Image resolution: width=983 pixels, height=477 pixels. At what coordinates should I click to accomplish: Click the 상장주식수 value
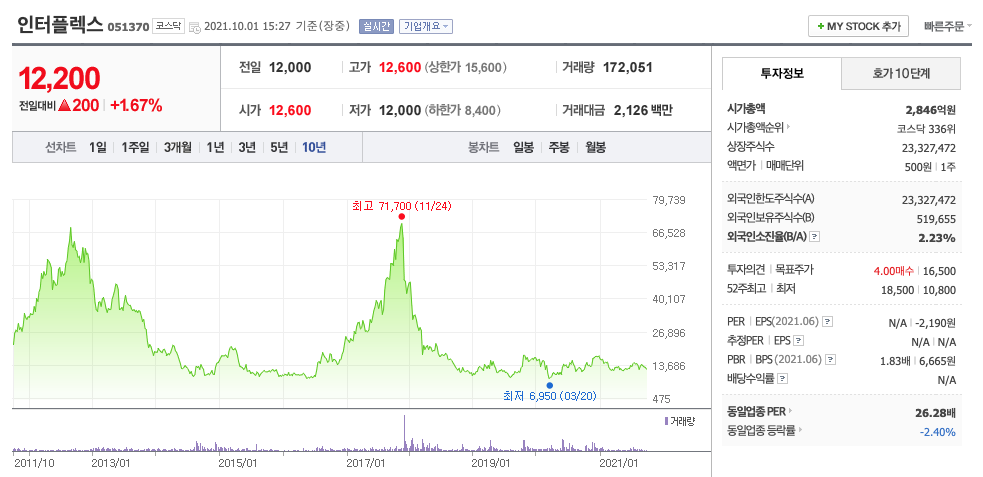929,148
